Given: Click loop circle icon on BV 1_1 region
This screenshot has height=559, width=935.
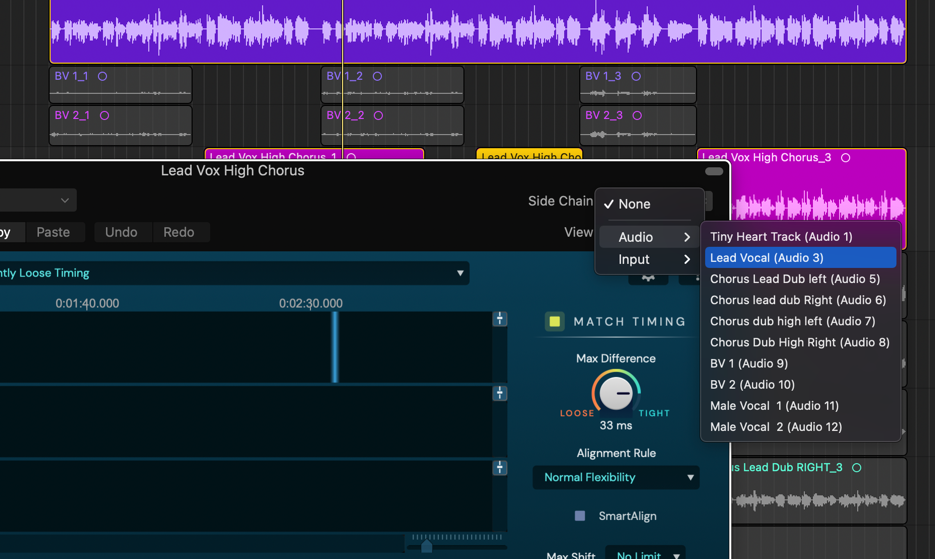Looking at the screenshot, I should pos(102,76).
